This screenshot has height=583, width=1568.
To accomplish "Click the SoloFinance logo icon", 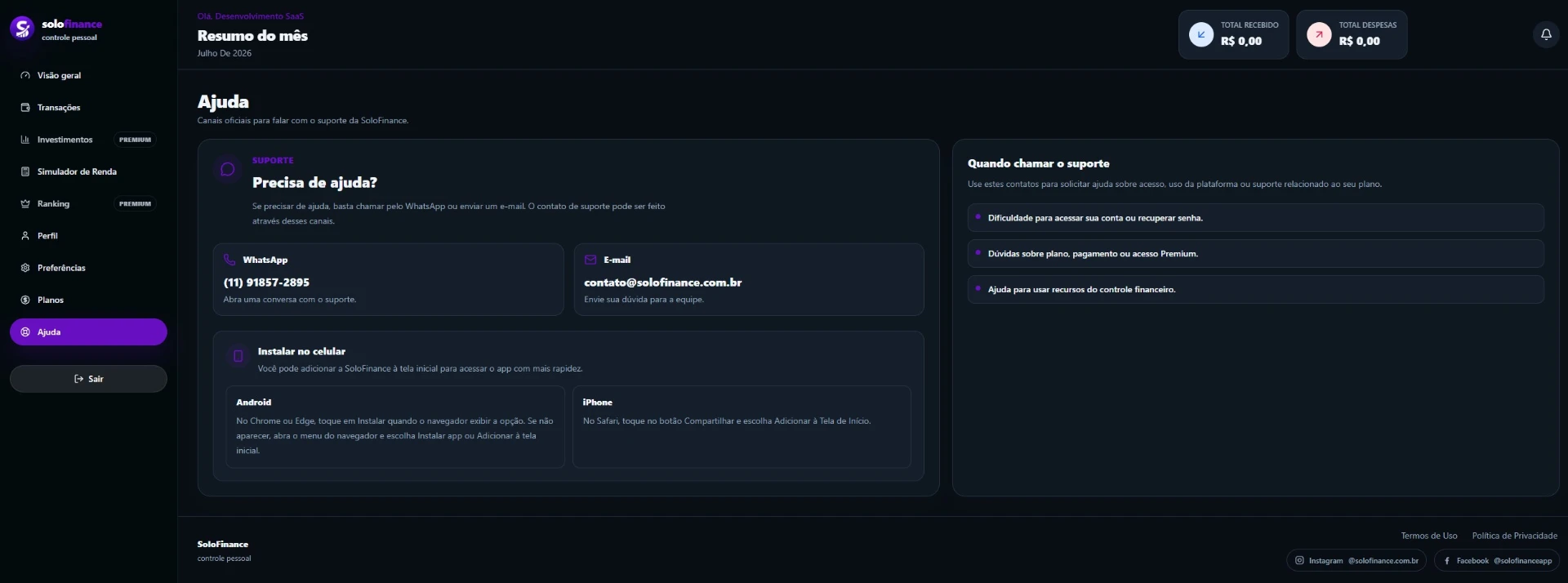I will (x=22, y=29).
